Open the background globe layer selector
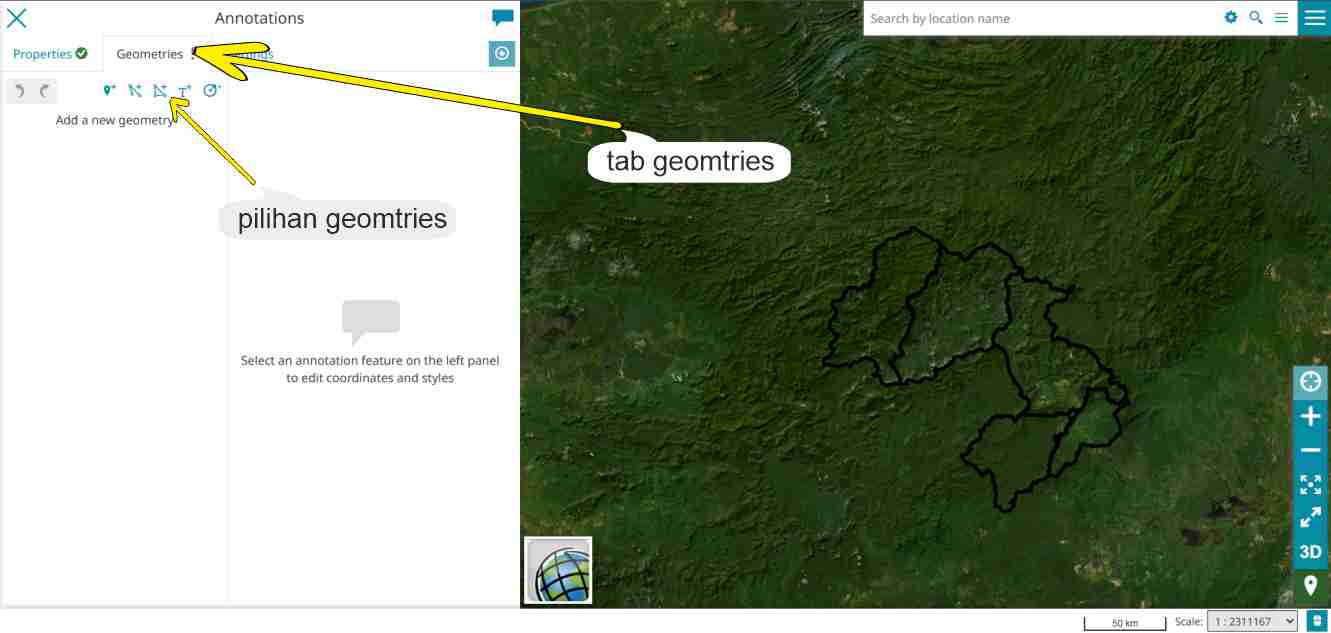 point(558,570)
